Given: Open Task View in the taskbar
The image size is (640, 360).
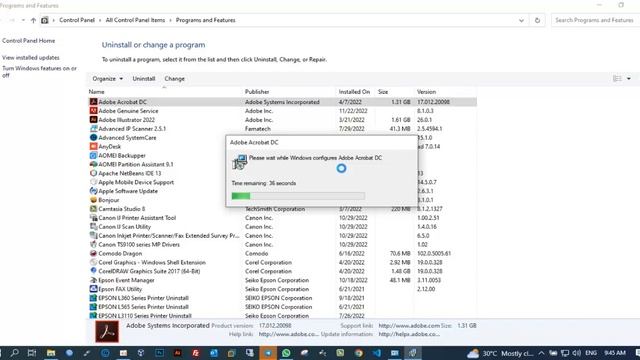Looking at the screenshot, I should (x=32, y=353).
